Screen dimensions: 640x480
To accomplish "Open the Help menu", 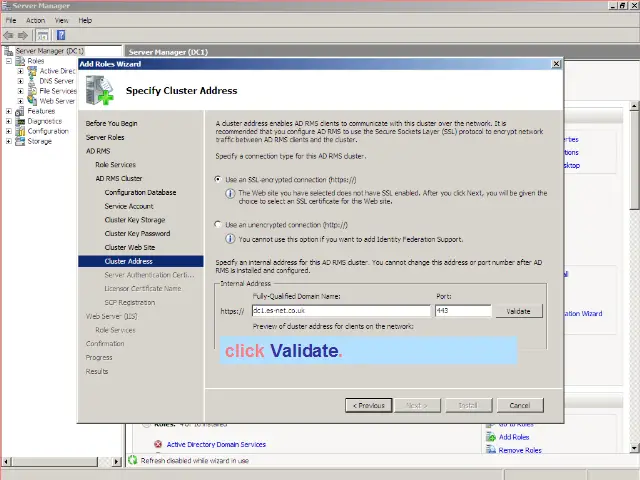I will coord(85,20).
